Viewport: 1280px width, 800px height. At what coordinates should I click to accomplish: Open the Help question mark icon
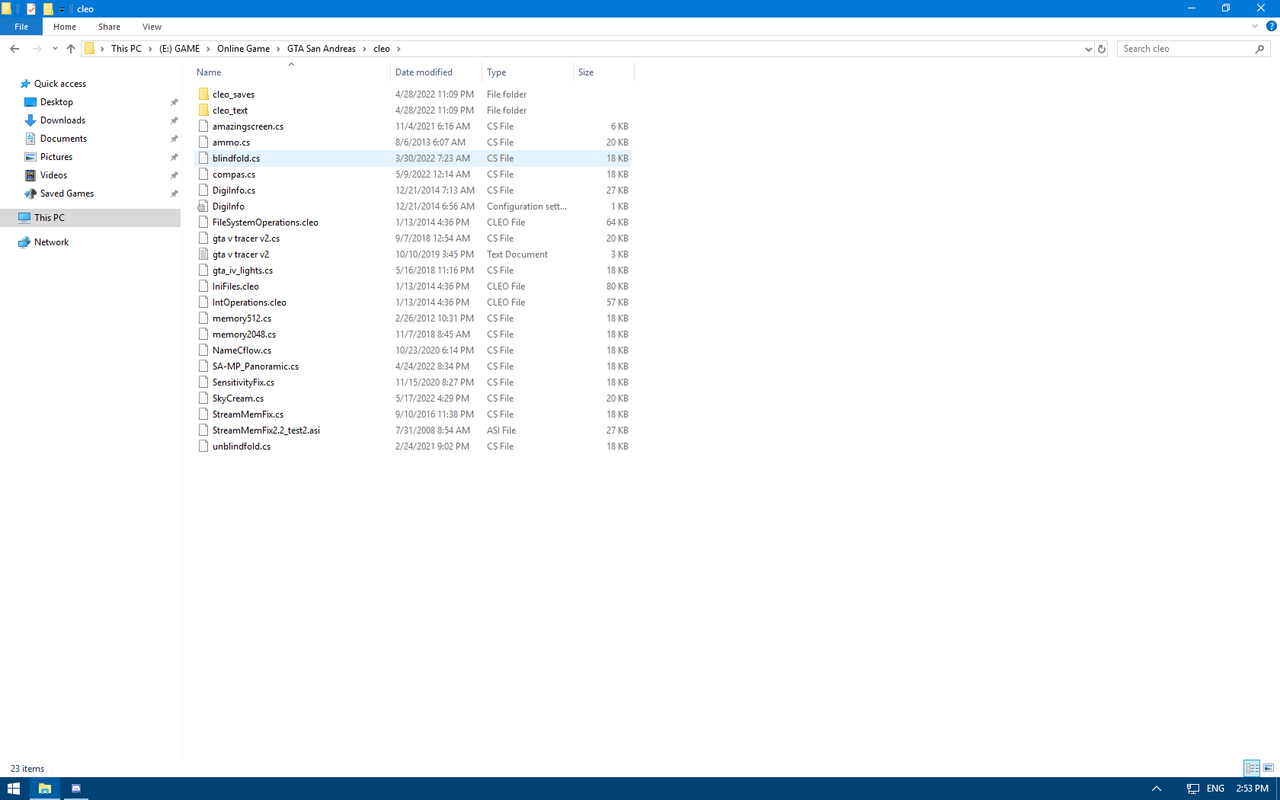[x=1271, y=26]
